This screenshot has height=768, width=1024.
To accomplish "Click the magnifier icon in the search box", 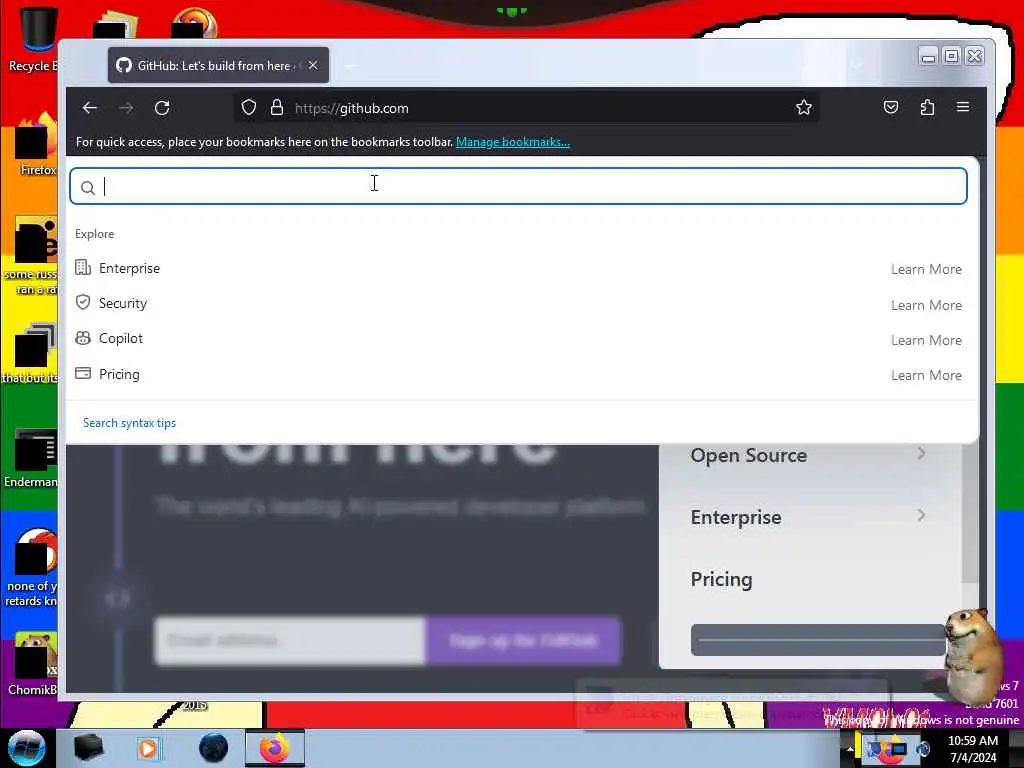I will [x=88, y=188].
